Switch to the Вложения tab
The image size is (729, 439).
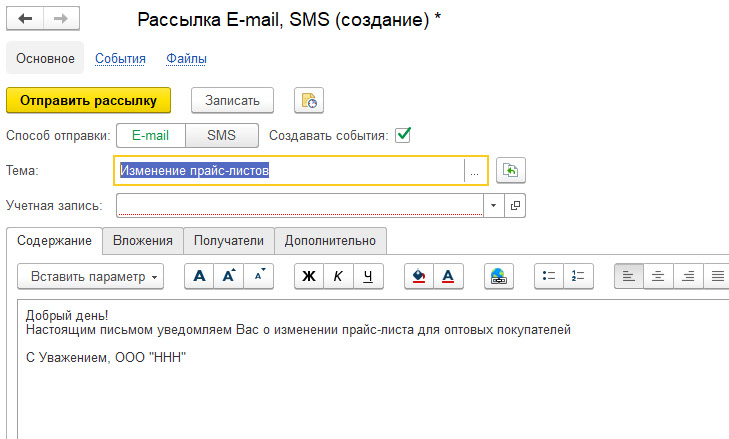143,241
